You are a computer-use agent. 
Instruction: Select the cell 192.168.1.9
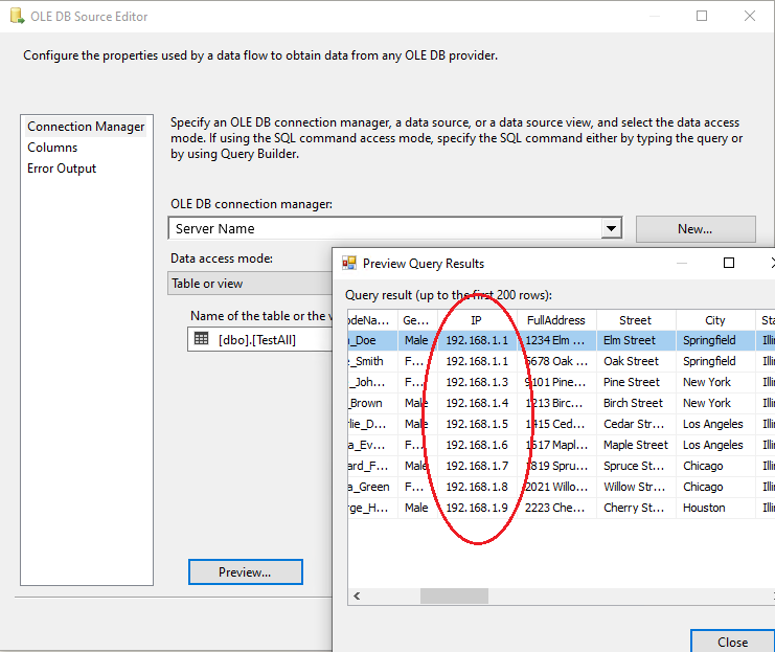coord(477,508)
